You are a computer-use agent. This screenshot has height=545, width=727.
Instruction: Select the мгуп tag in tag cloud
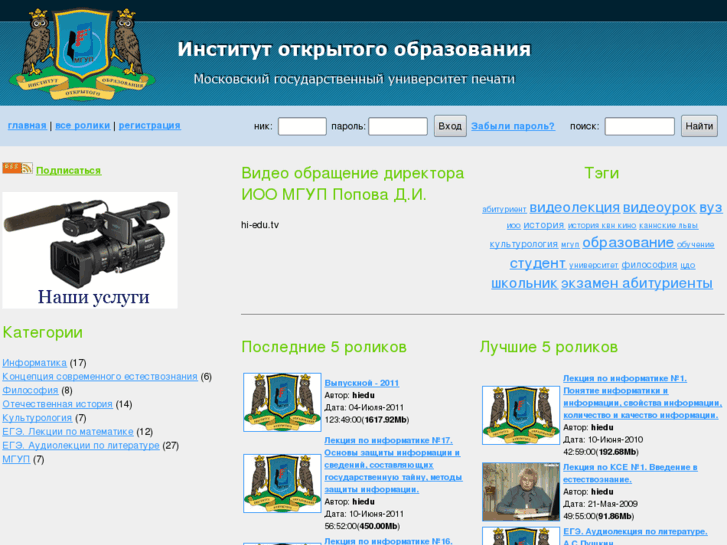(x=570, y=244)
